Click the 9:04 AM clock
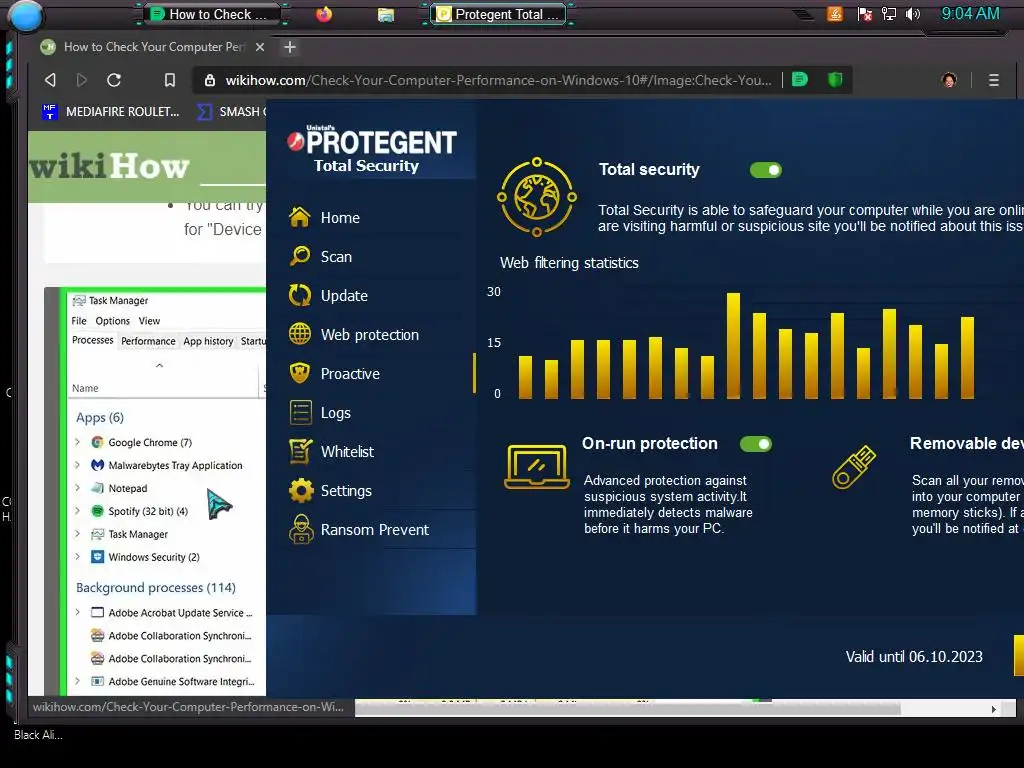Viewport: 1024px width, 768px height. click(970, 14)
